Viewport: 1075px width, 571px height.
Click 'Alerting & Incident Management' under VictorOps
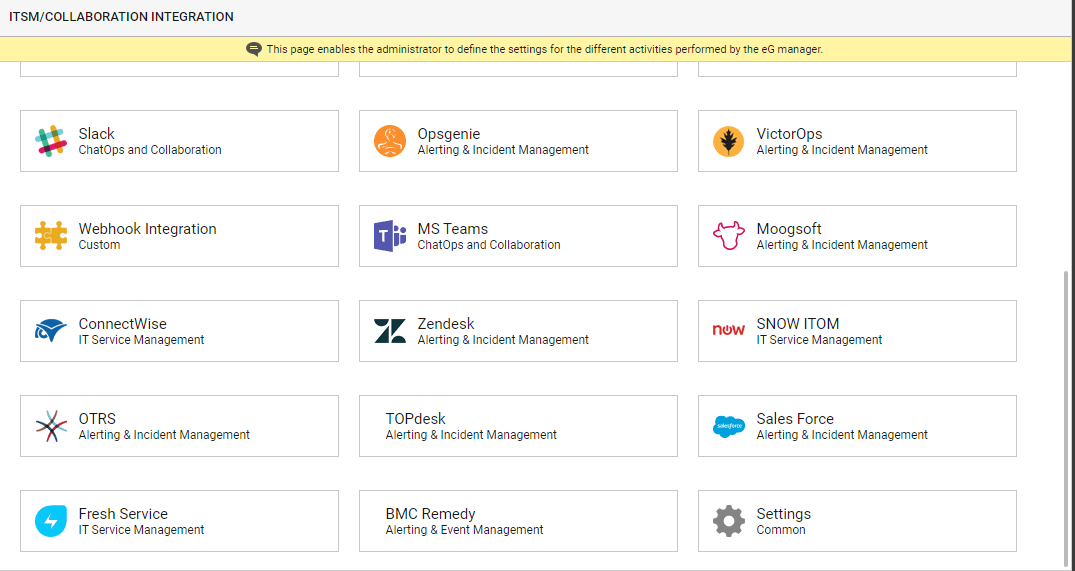[842, 149]
